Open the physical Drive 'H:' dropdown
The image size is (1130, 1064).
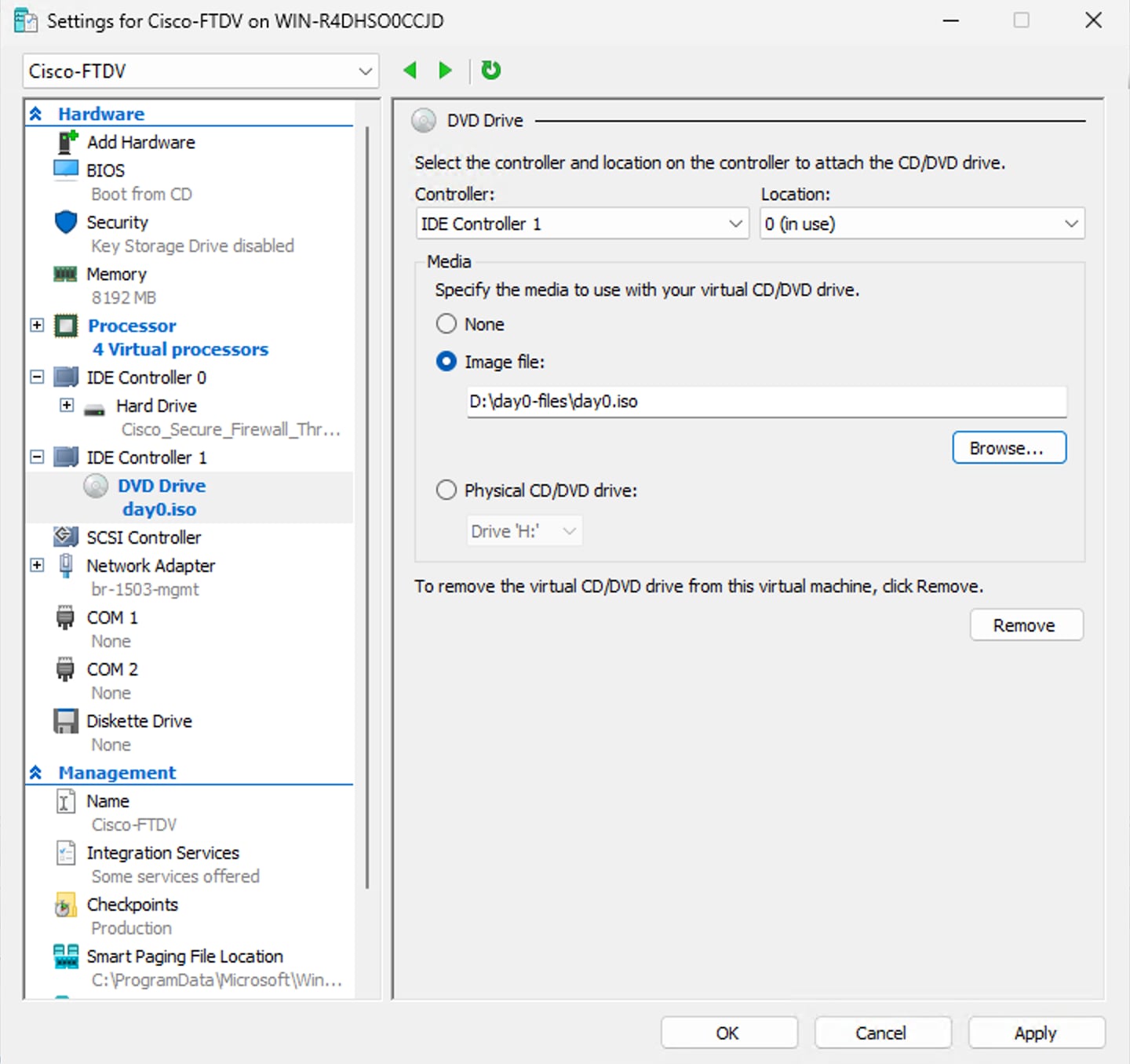(524, 531)
